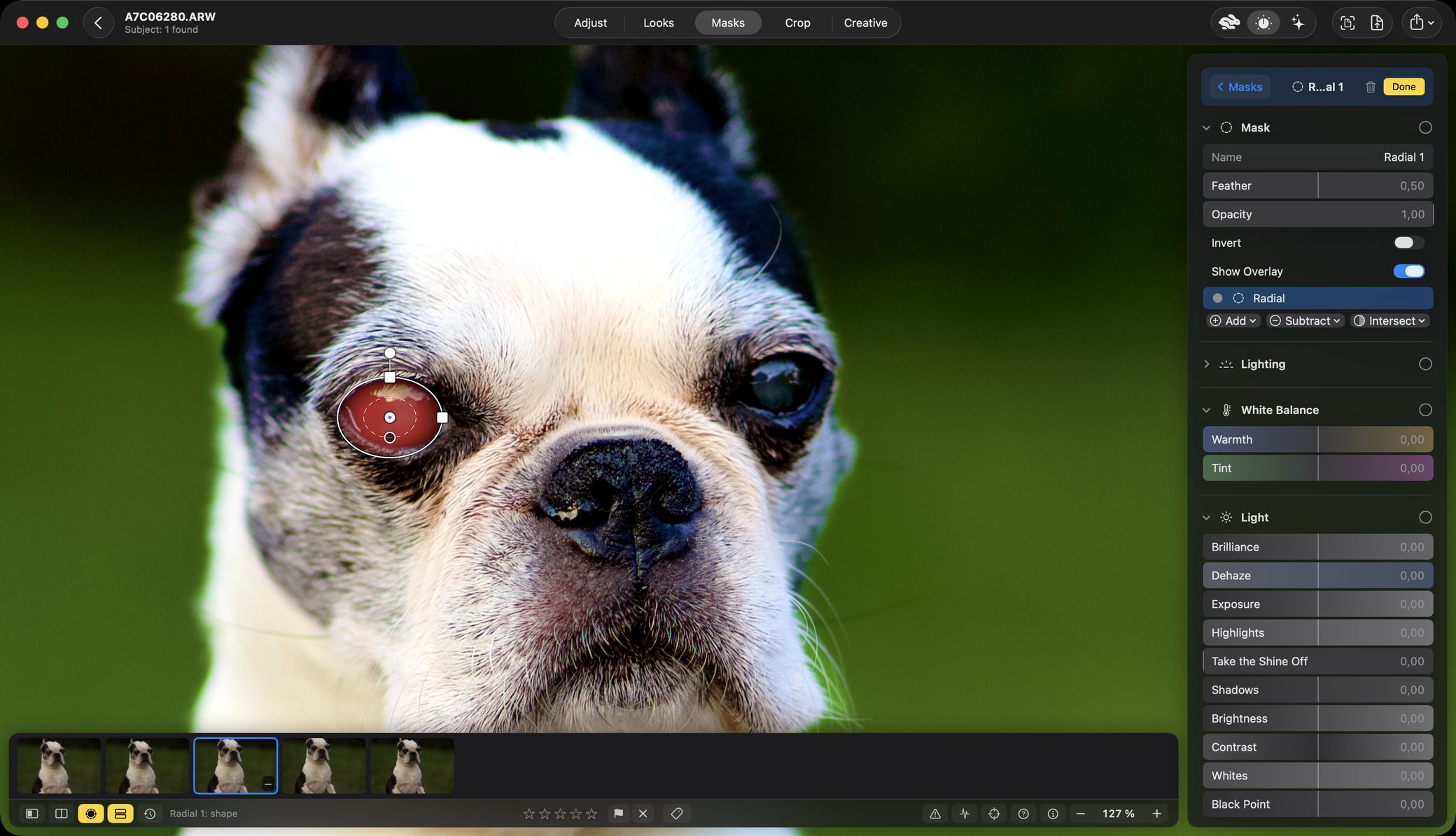This screenshot has height=836, width=1456.
Task: Collapse the Light section chevron
Action: click(x=1206, y=518)
